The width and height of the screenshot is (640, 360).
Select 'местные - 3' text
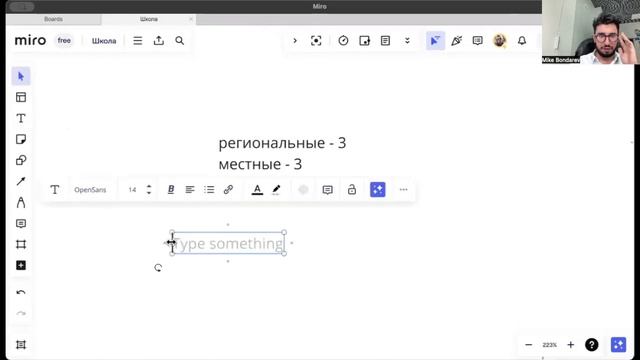(x=260, y=164)
